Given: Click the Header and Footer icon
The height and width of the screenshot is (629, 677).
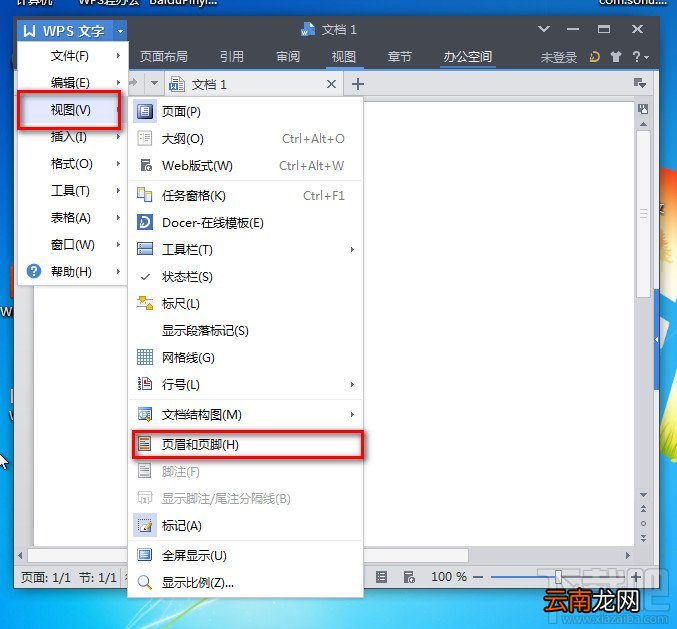Looking at the screenshot, I should point(145,444).
